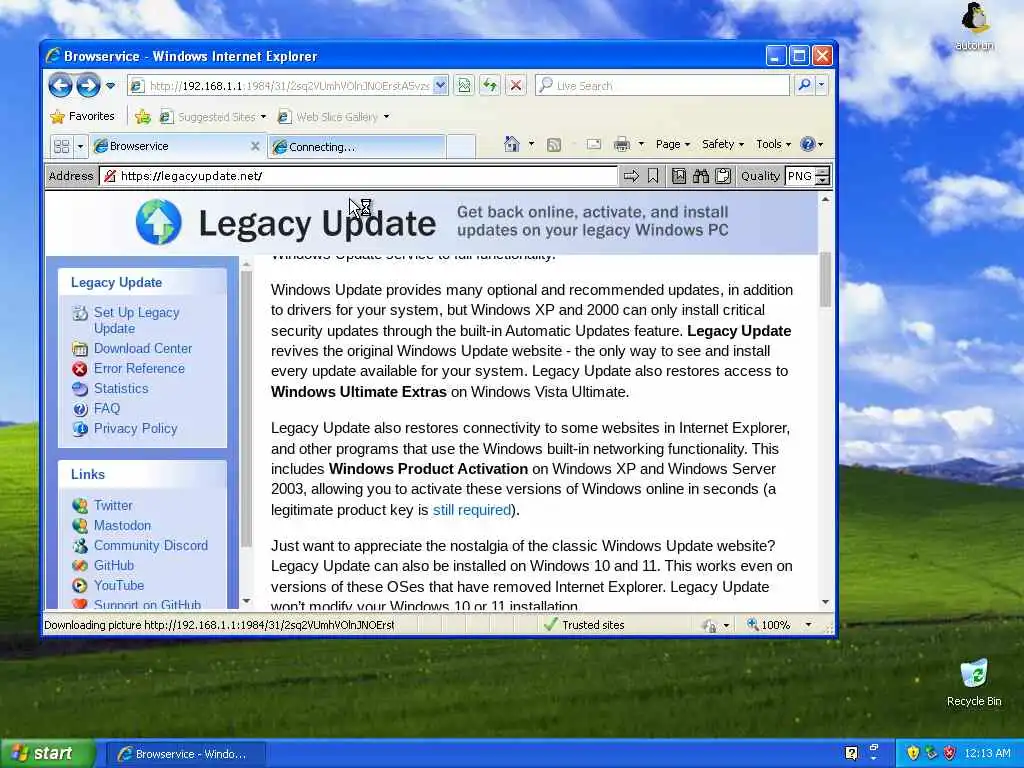Open the Community Discord link
The width and height of the screenshot is (1024, 768).
[x=151, y=545]
